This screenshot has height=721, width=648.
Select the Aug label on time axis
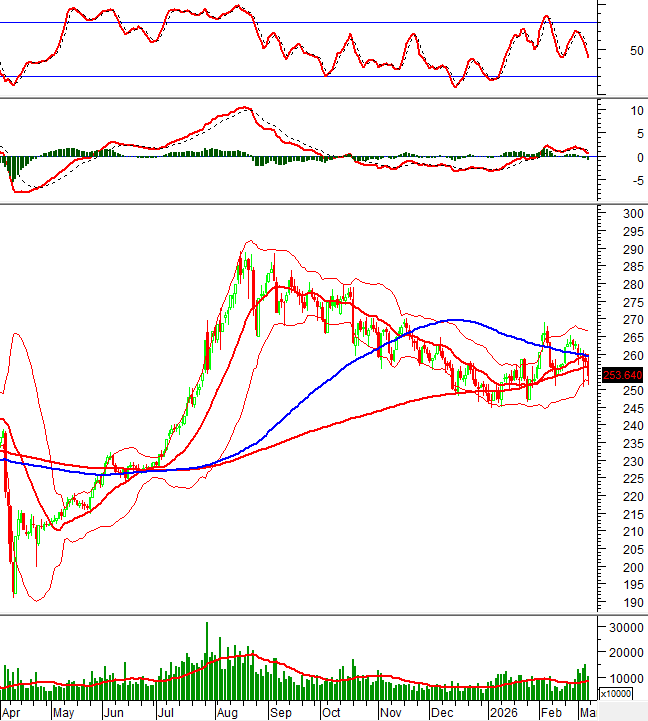click(229, 713)
